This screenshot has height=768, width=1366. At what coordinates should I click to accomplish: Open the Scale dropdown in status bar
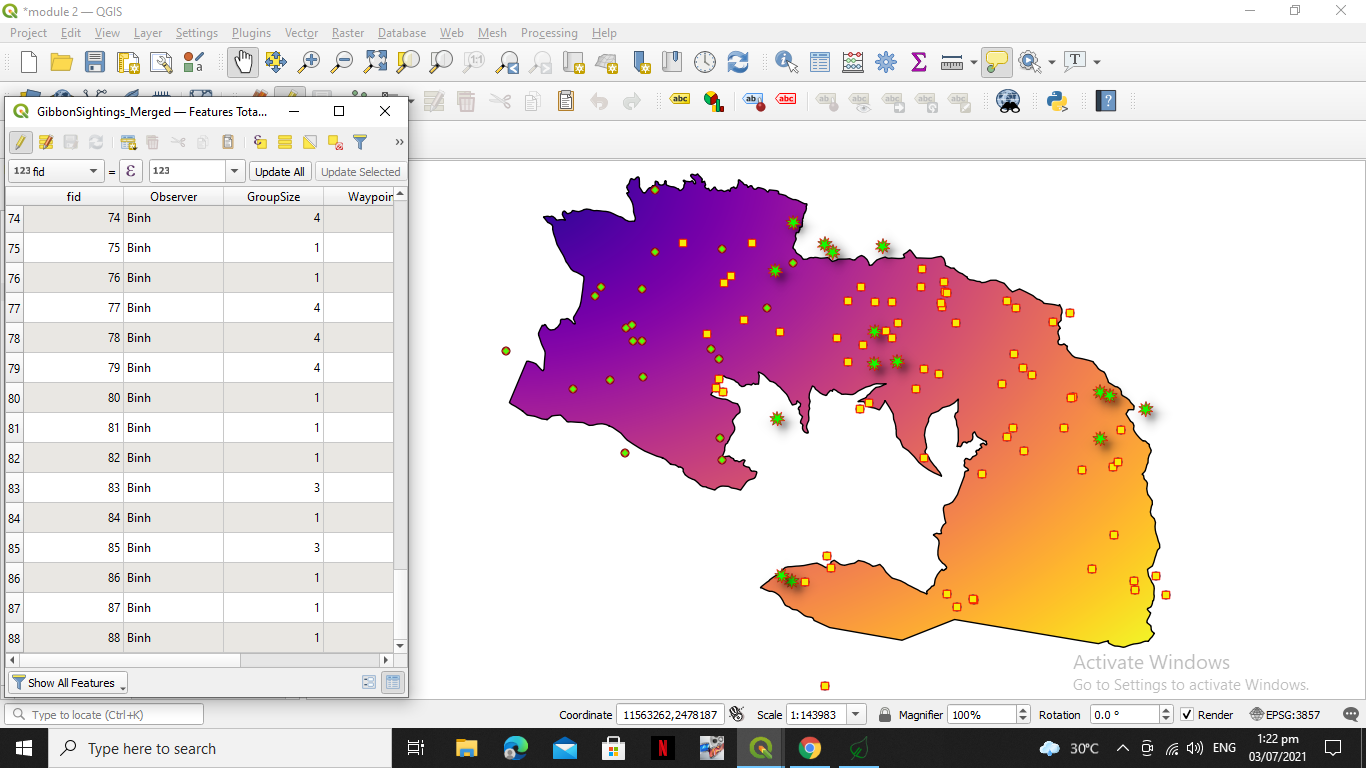point(855,715)
